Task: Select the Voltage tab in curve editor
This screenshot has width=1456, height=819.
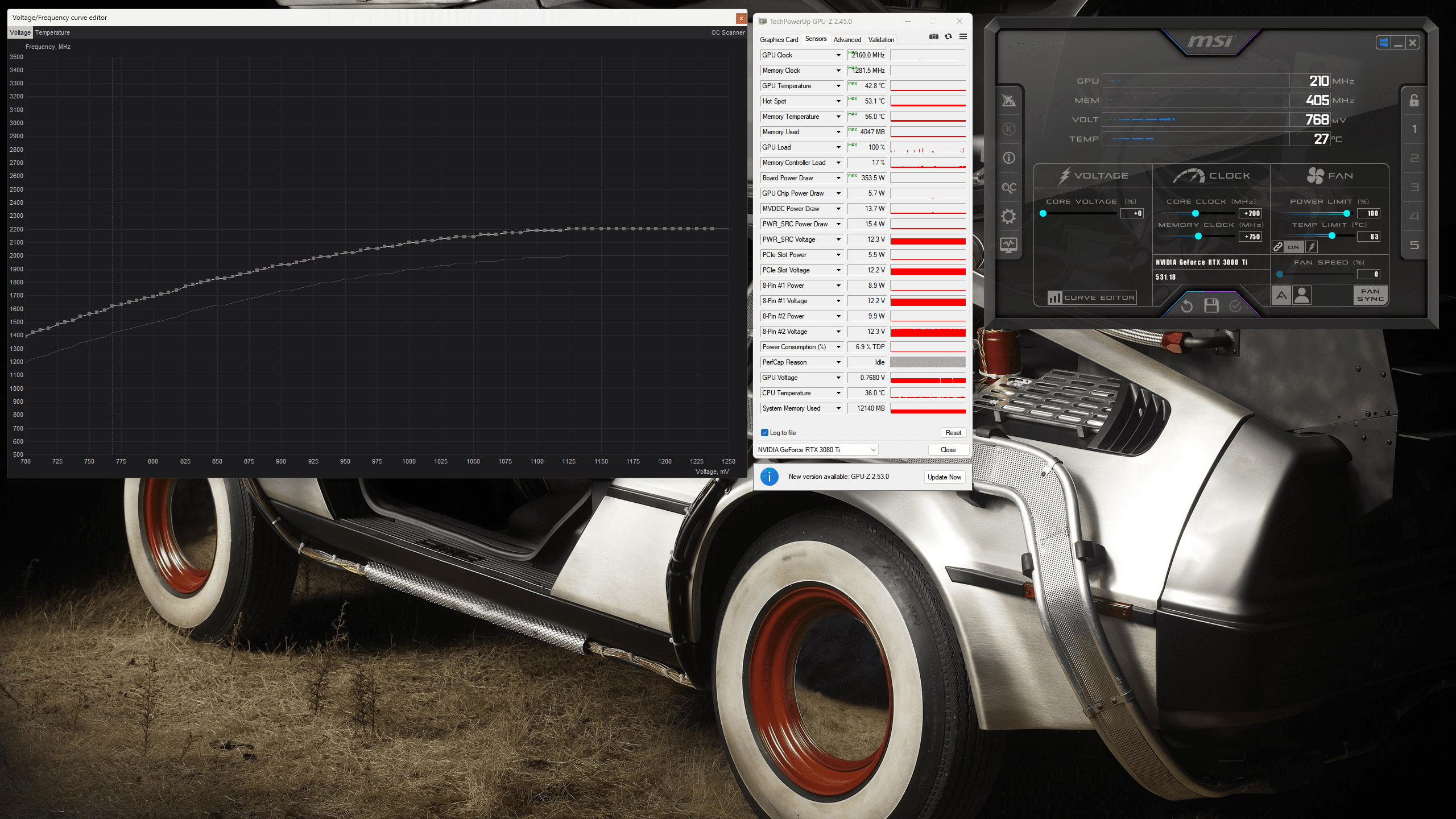Action: [x=20, y=32]
